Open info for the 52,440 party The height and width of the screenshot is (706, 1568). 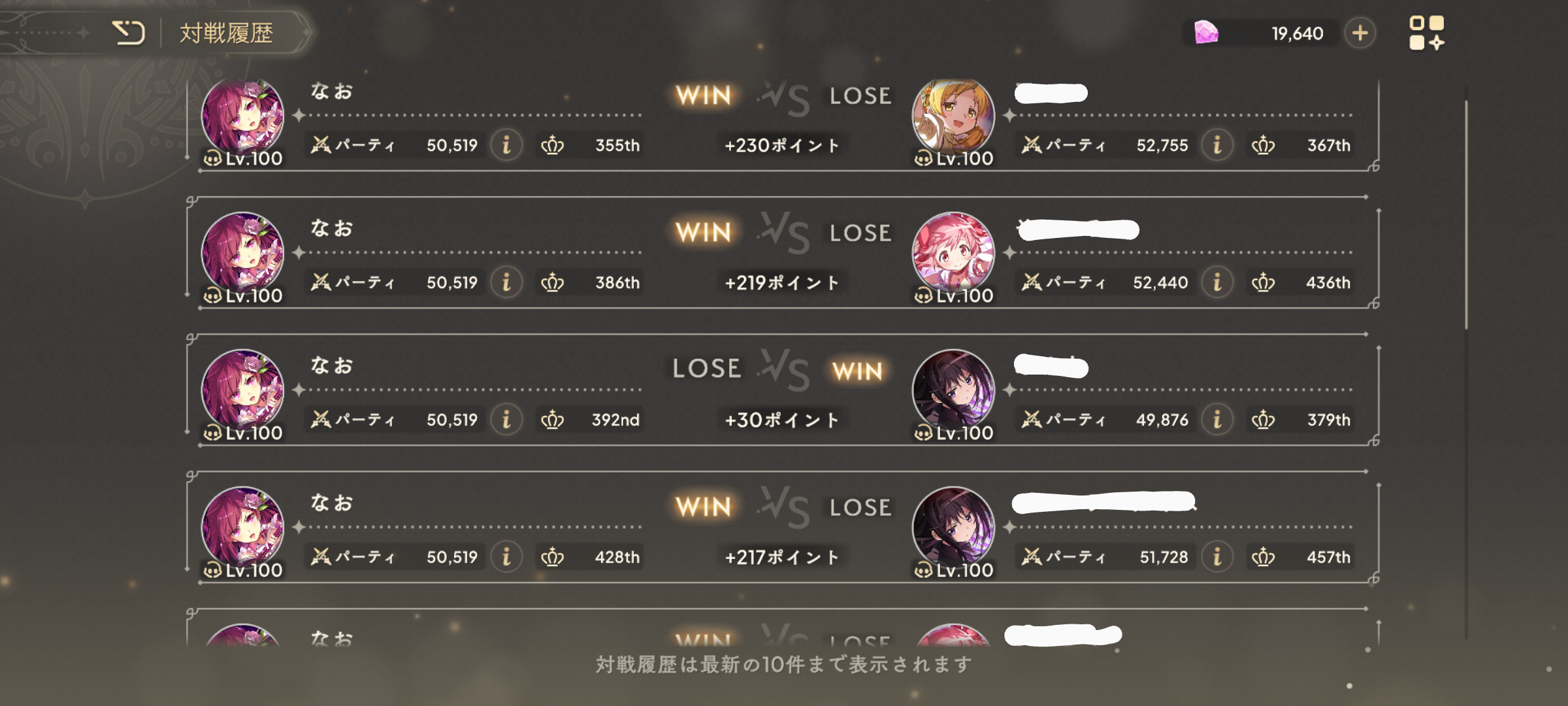(1217, 282)
